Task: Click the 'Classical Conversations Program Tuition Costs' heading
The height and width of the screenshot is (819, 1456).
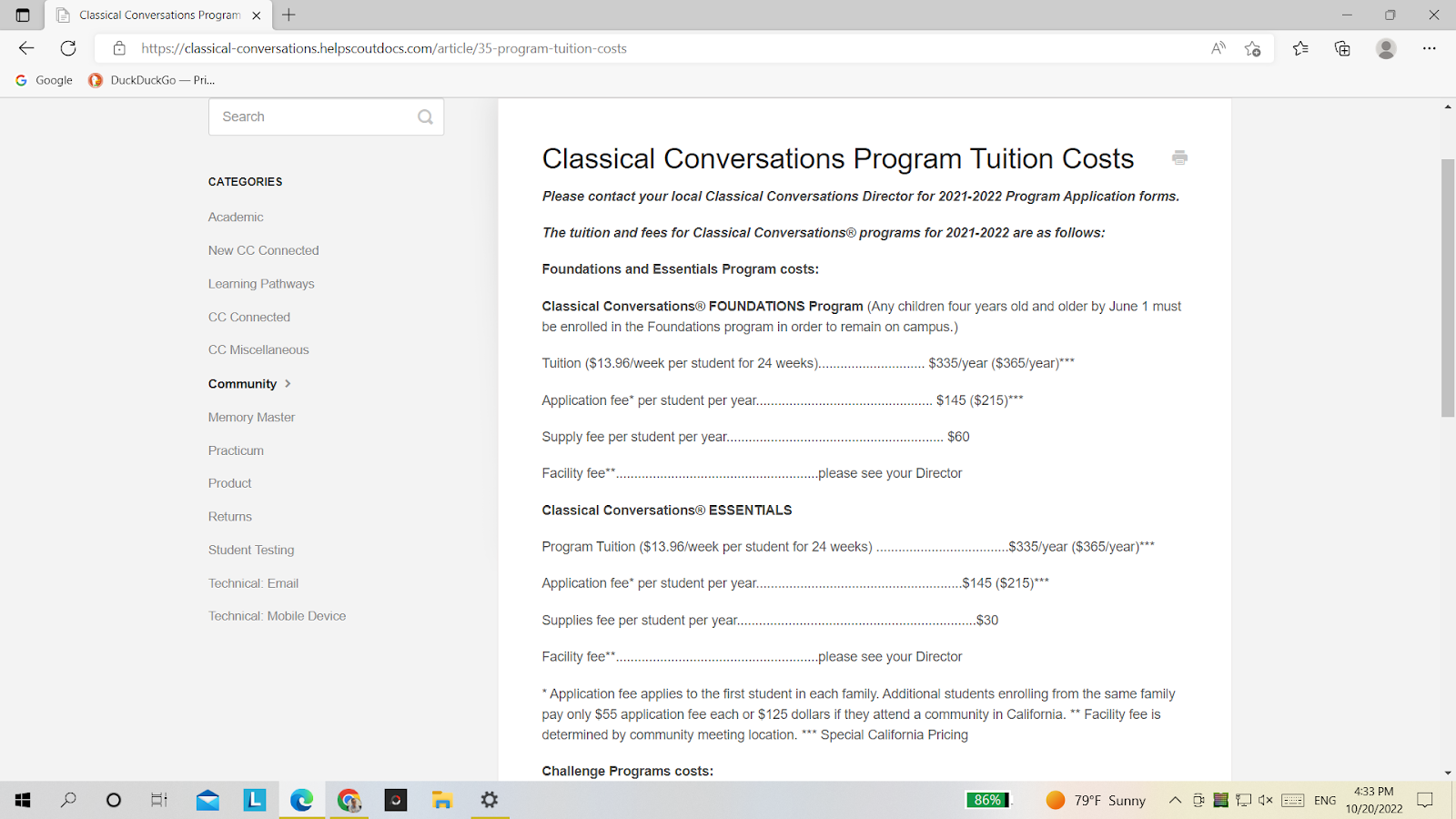Action: [x=838, y=158]
